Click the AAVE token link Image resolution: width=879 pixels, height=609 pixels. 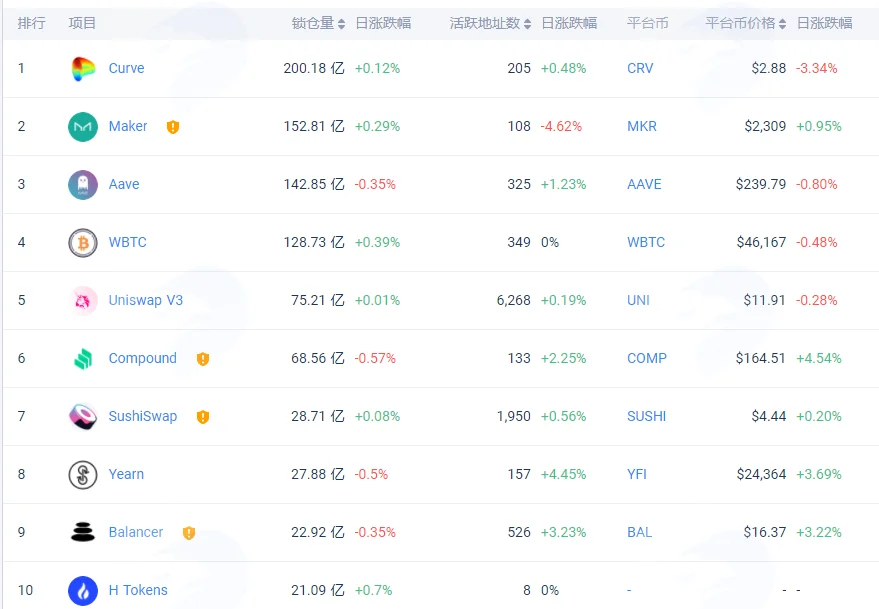pos(644,184)
